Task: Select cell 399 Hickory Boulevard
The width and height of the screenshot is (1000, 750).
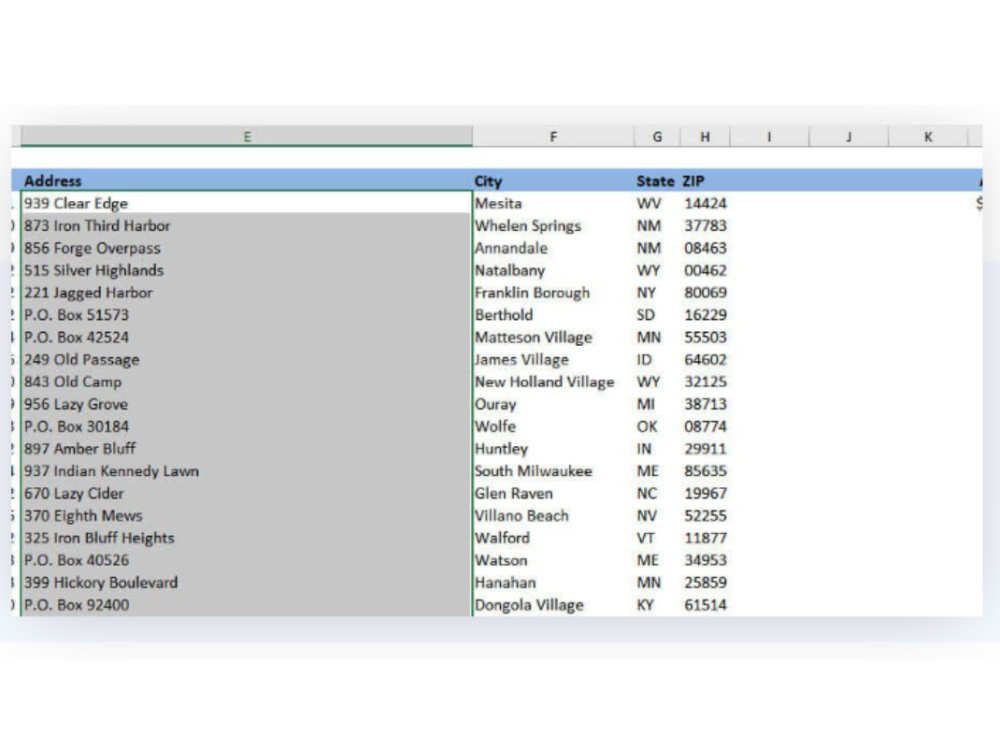Action: click(247, 582)
